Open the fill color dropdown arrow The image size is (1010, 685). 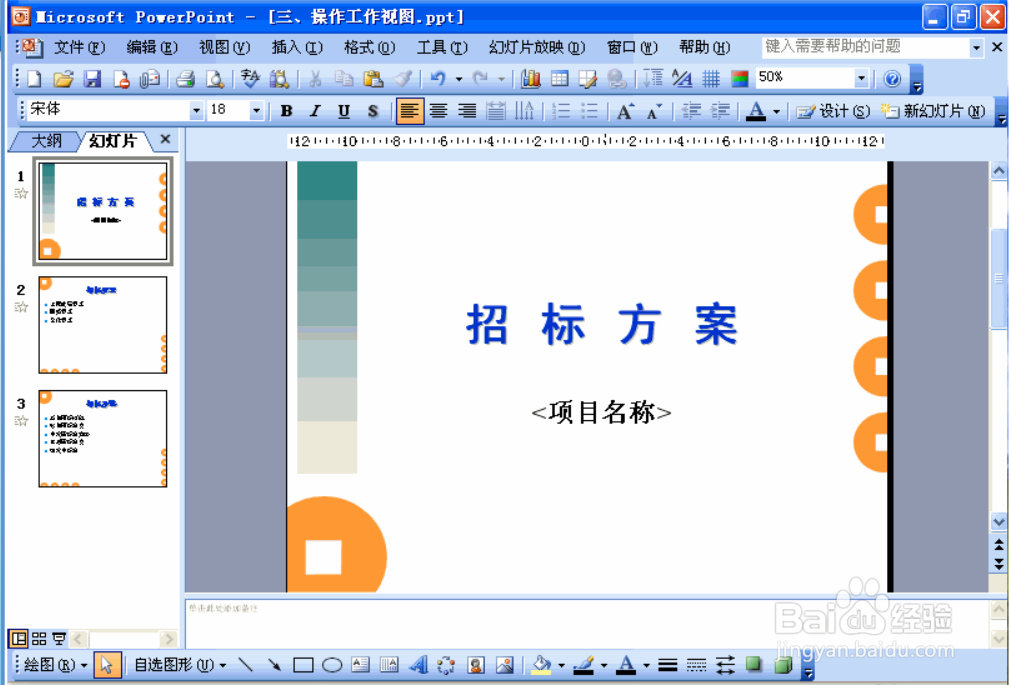point(561,664)
